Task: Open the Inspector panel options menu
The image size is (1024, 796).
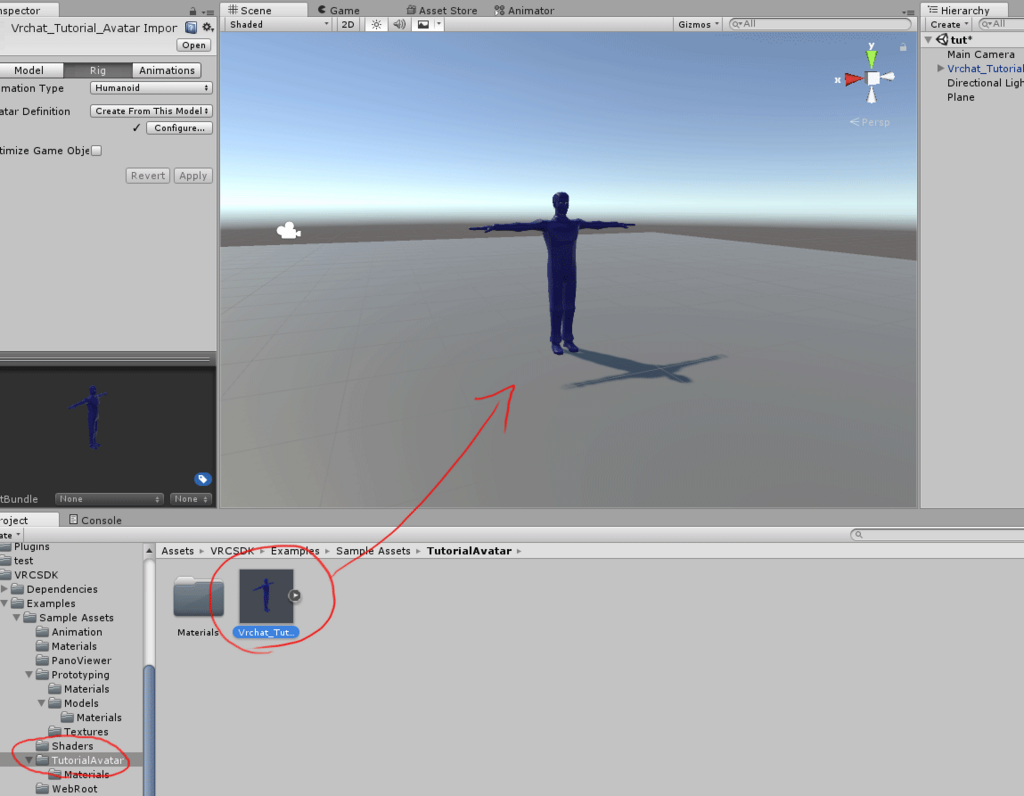Action: click(x=208, y=12)
